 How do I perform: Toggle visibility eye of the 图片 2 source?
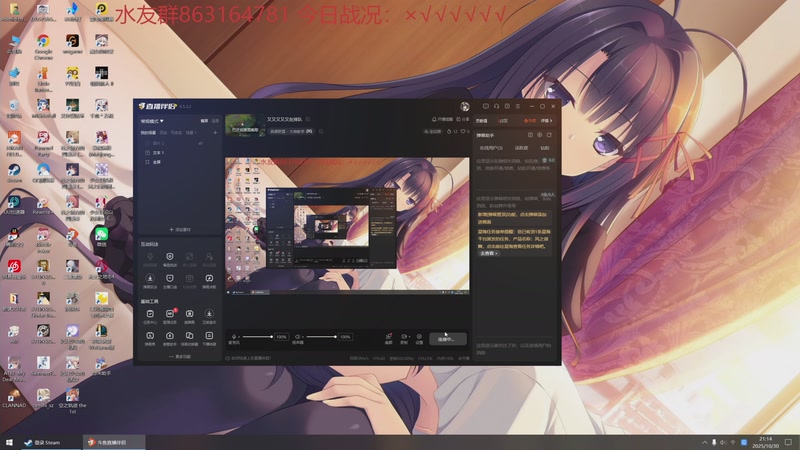pos(201,143)
